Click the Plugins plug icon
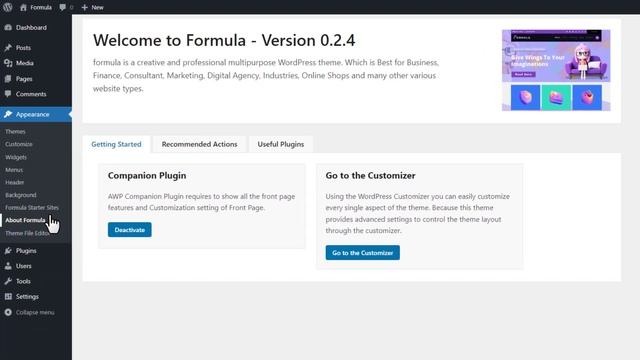640x360 pixels. (8, 251)
